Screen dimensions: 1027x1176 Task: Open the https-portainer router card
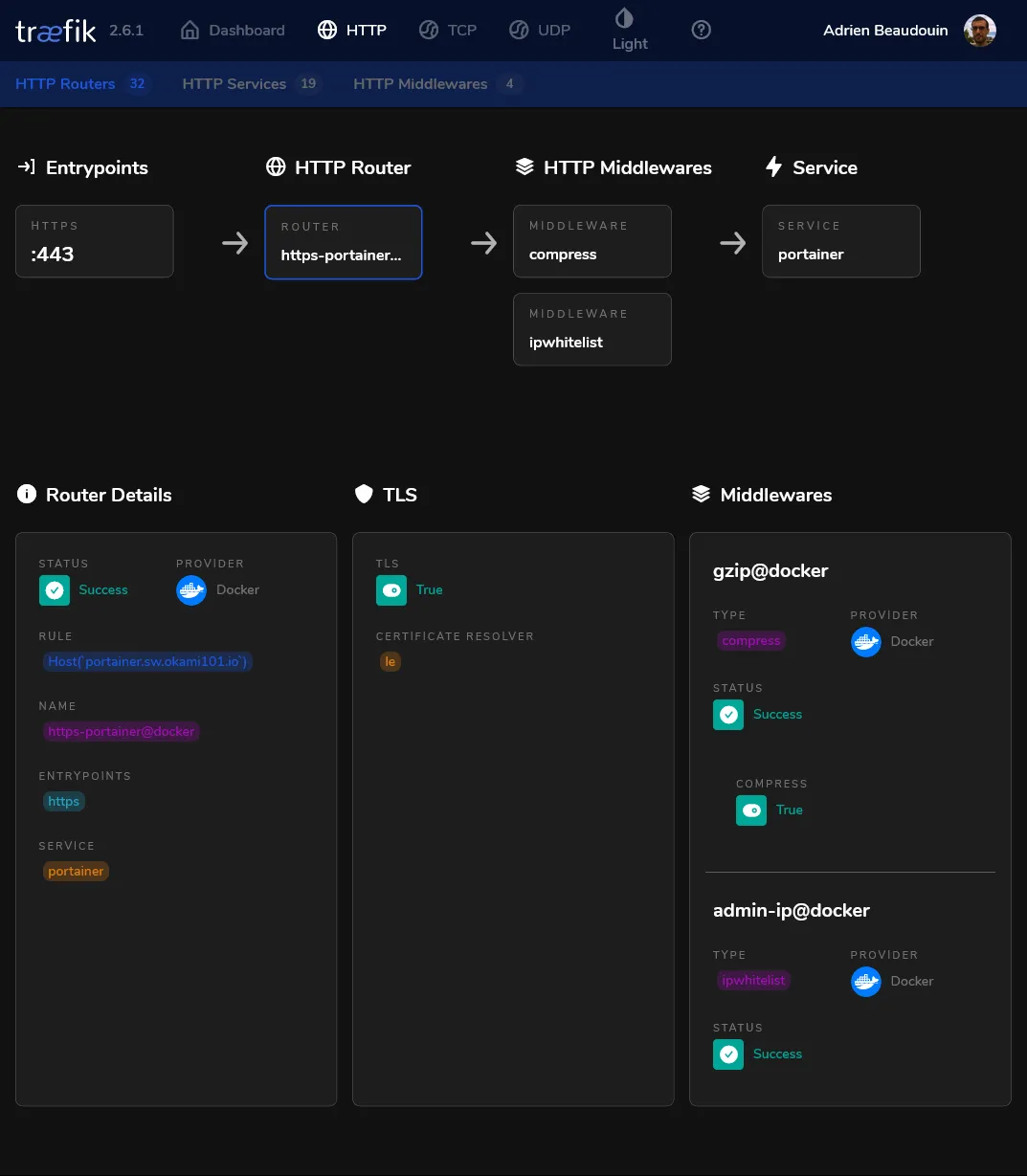(343, 242)
